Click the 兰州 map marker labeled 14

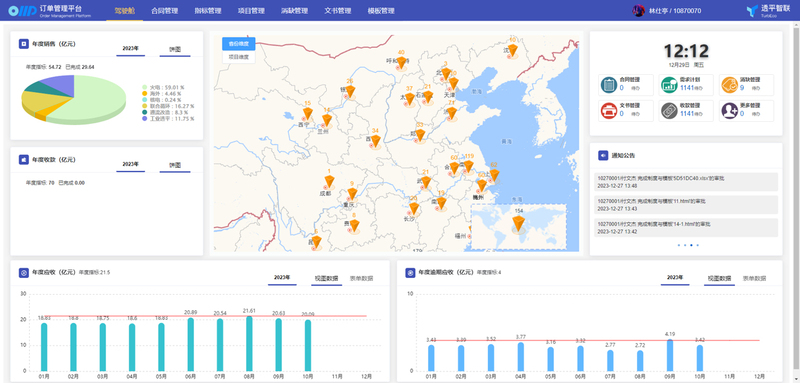(x=327, y=120)
